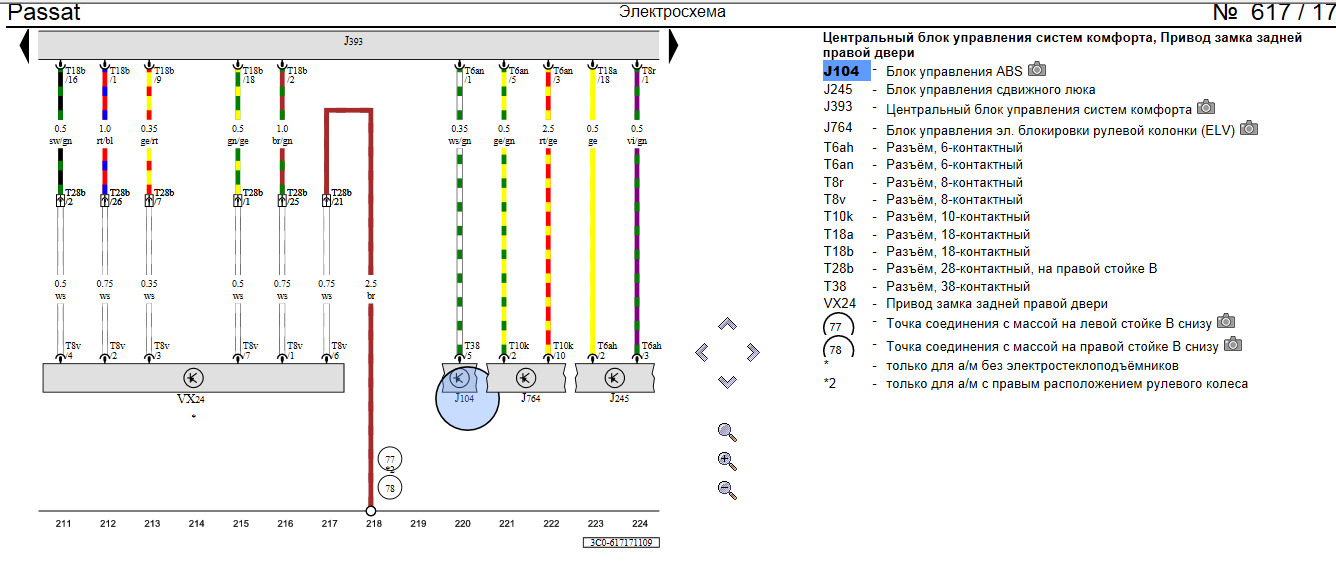This screenshot has width=1336, height=584.
Task: Click the J764 component box
Action: coord(526,378)
